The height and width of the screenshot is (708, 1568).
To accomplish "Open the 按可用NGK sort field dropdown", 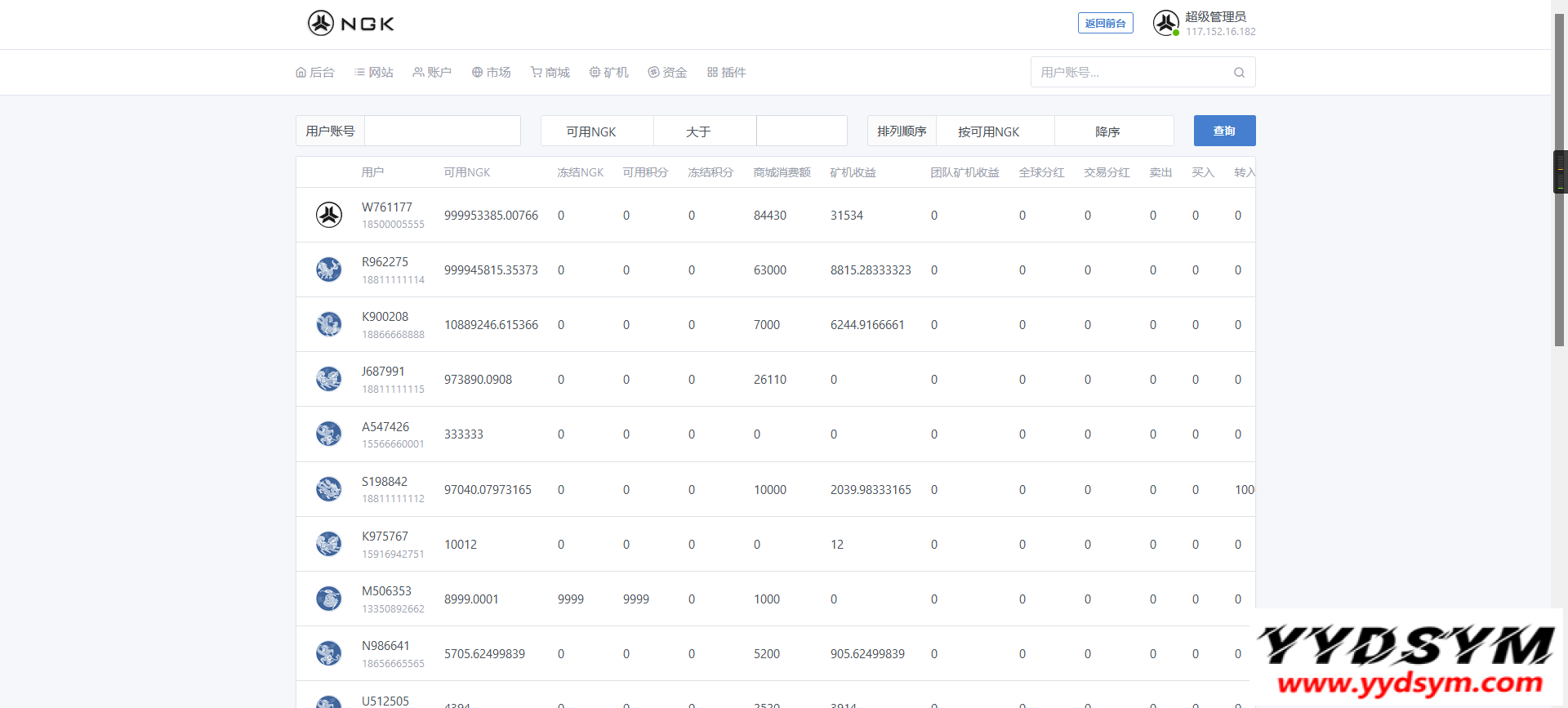I will click(x=994, y=131).
